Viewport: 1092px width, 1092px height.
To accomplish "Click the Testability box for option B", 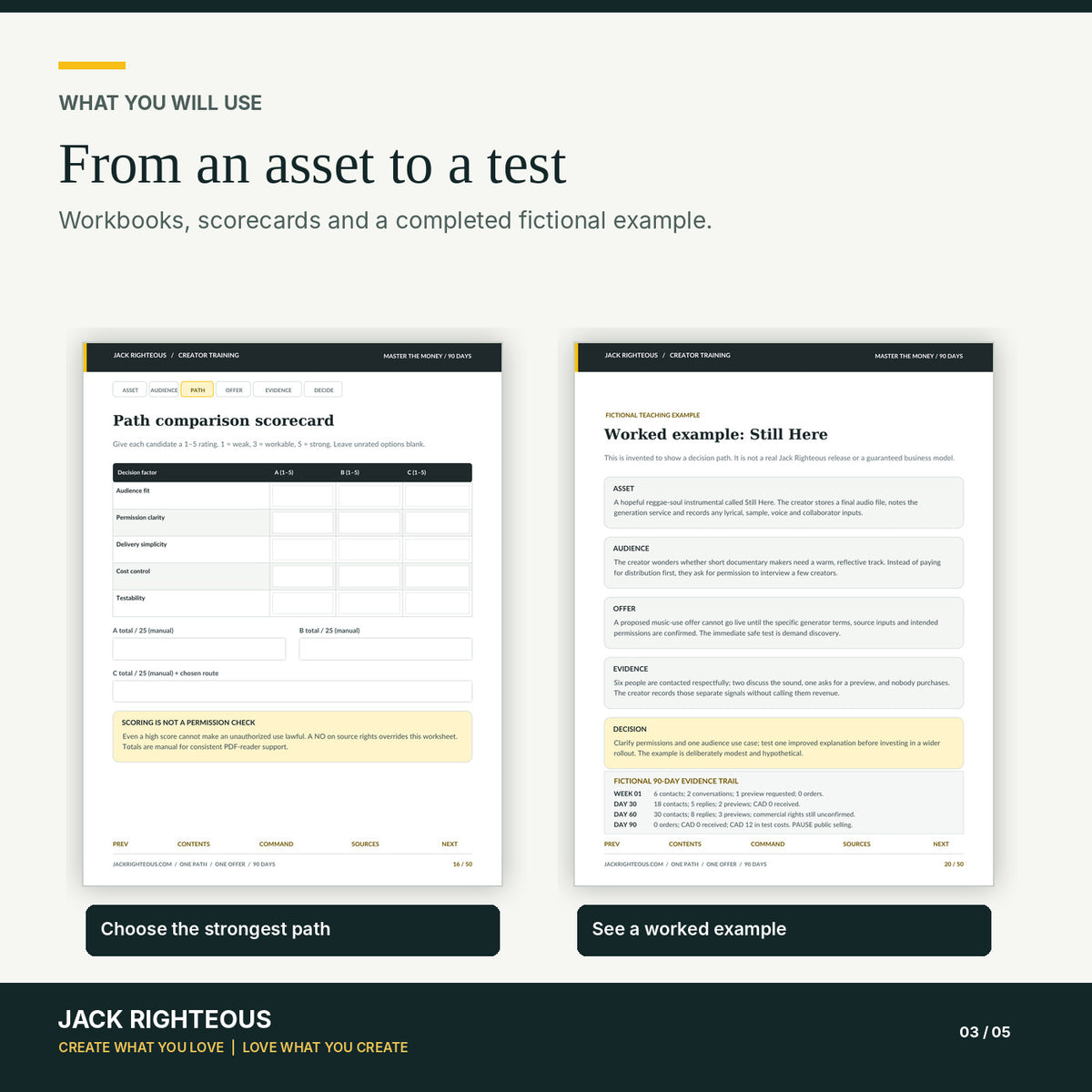I will (369, 603).
